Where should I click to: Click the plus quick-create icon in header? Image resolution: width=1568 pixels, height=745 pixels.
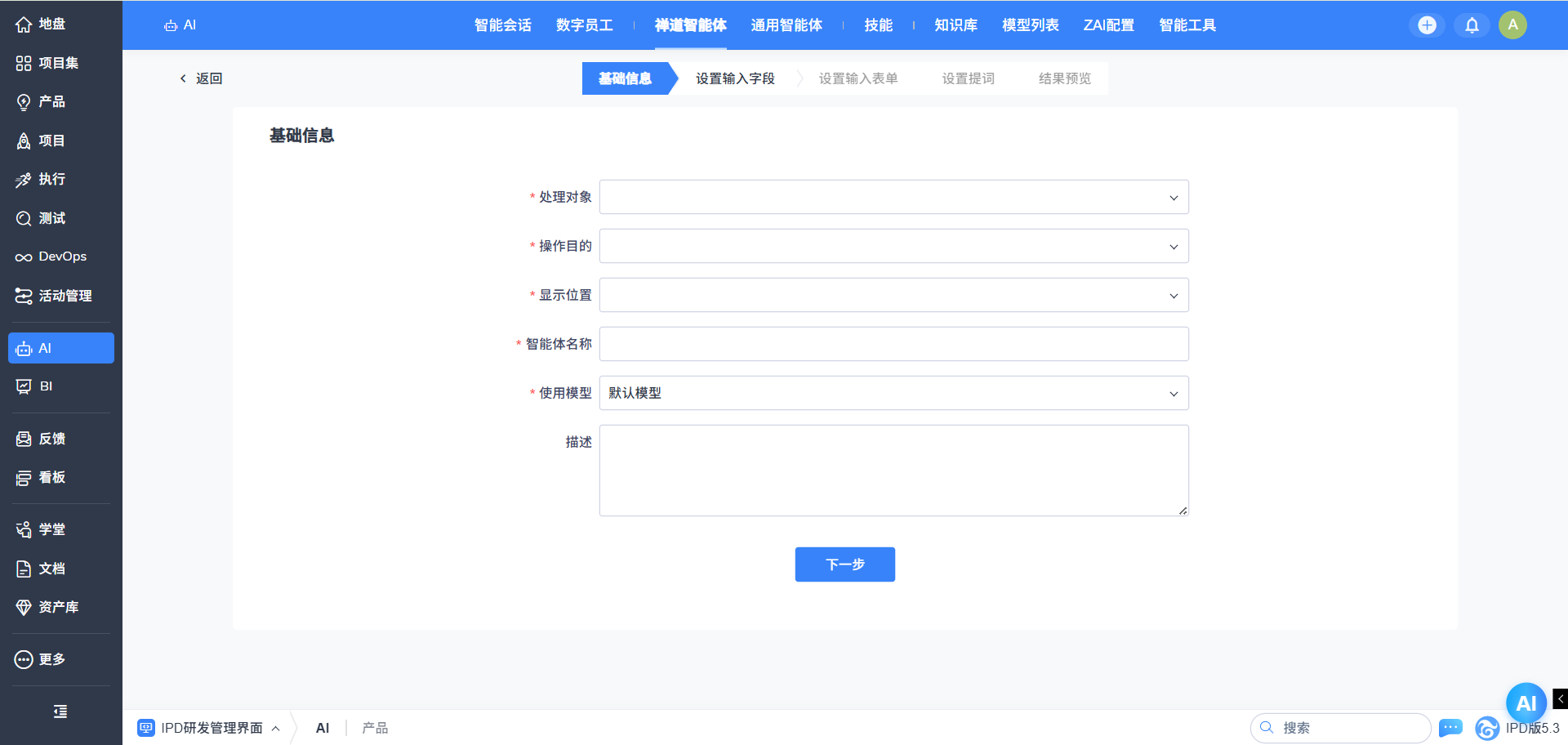click(x=1427, y=25)
